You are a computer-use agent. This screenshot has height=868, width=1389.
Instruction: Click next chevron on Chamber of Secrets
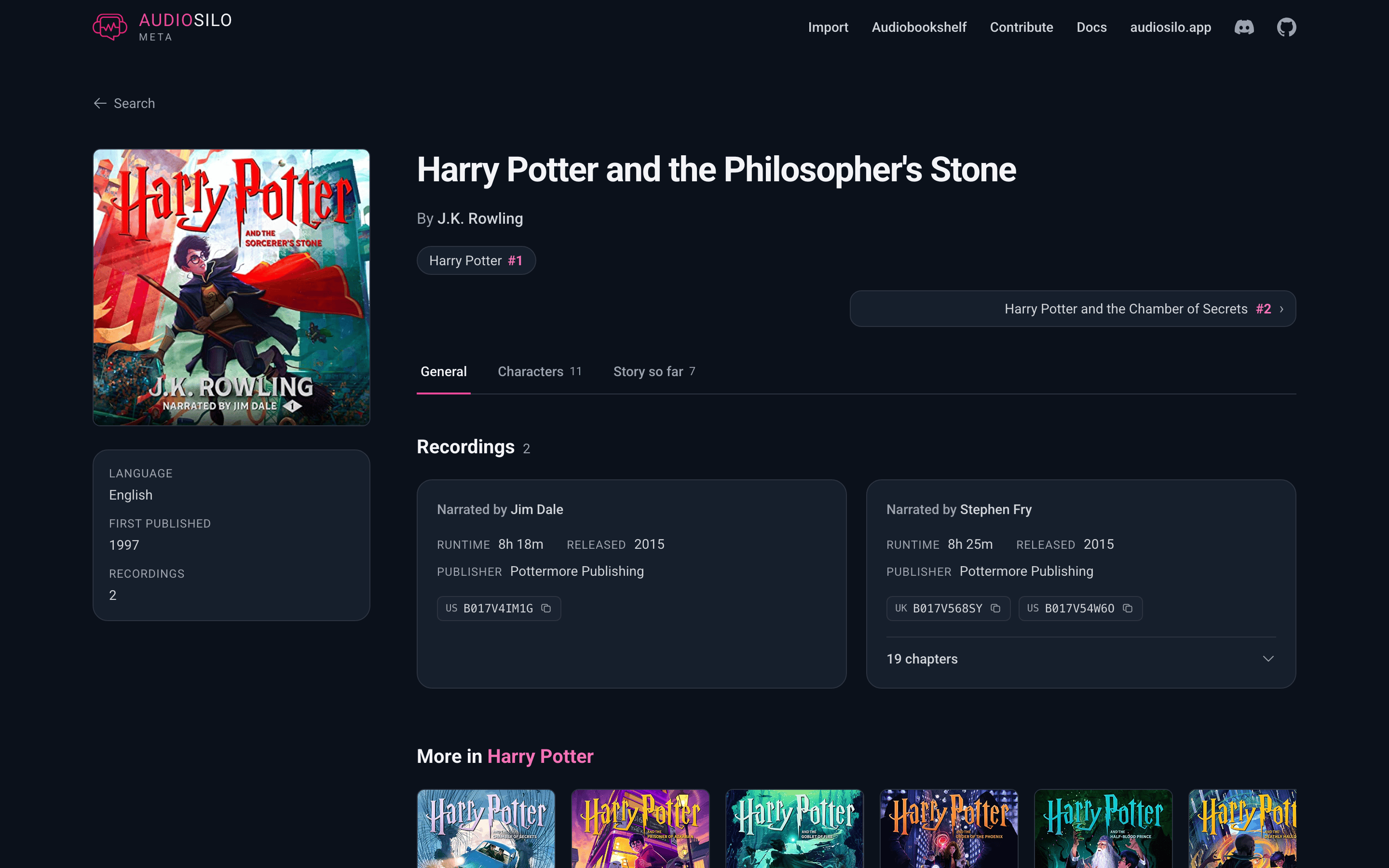(1281, 309)
